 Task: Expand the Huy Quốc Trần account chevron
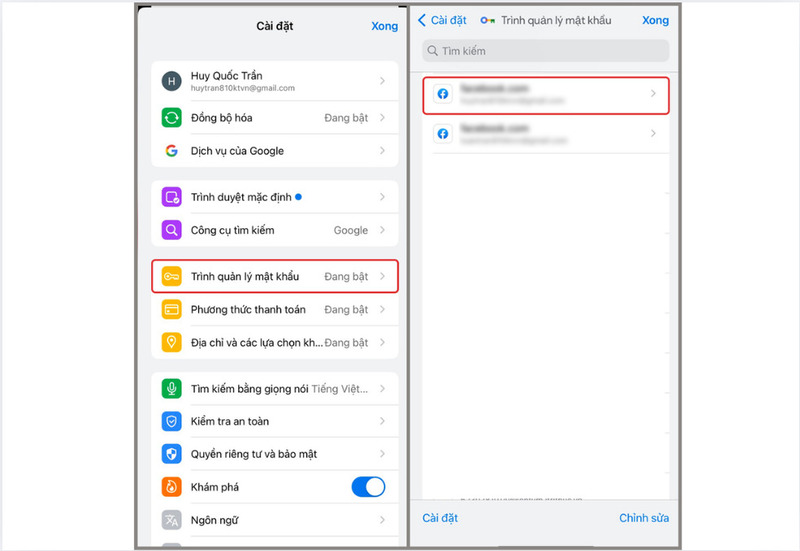click(382, 81)
